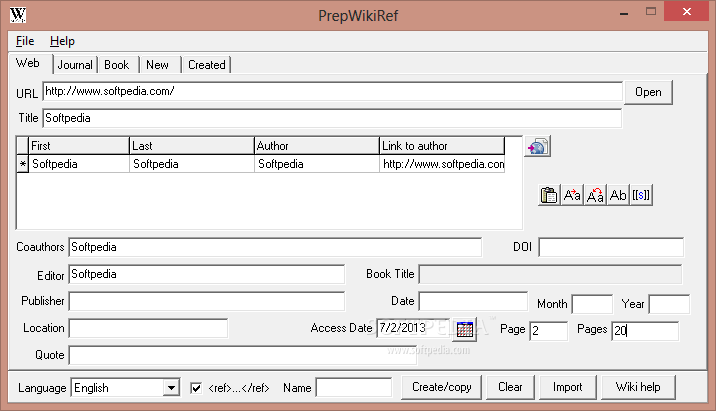Click the Page field containing 2
The image size is (716, 411).
548,331
